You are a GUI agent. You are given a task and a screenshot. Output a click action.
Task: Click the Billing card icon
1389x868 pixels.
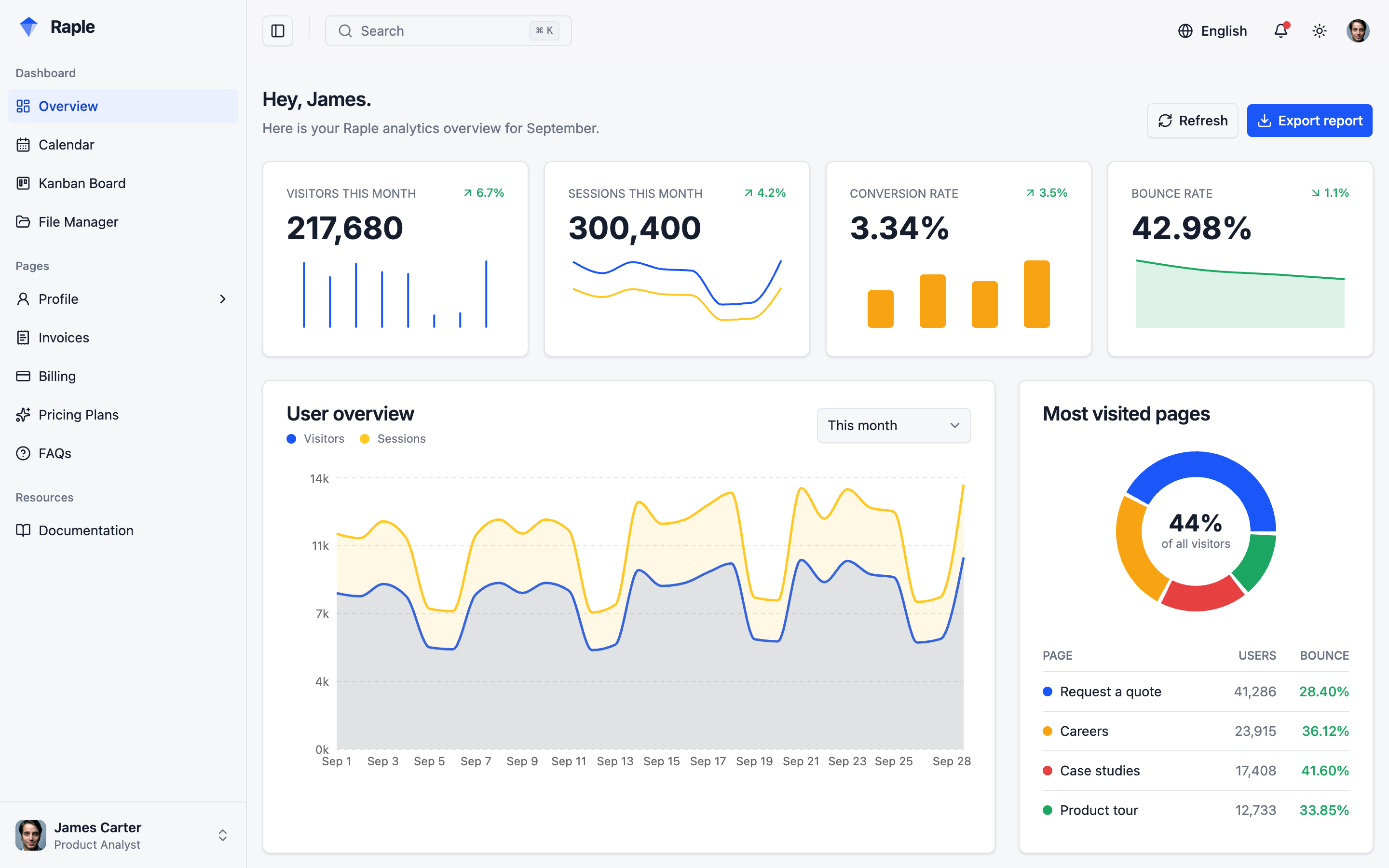[x=23, y=376]
